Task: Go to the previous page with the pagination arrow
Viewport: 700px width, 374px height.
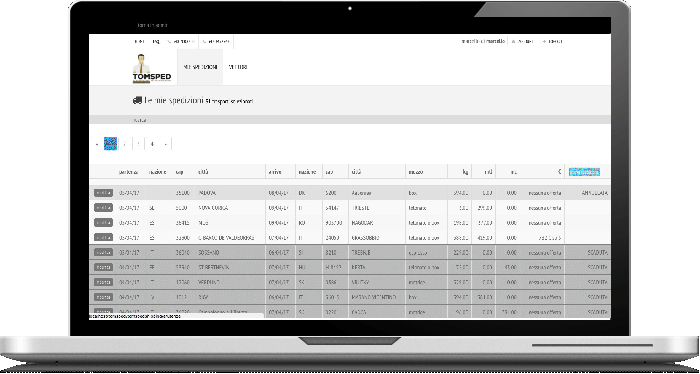Action: [97, 144]
